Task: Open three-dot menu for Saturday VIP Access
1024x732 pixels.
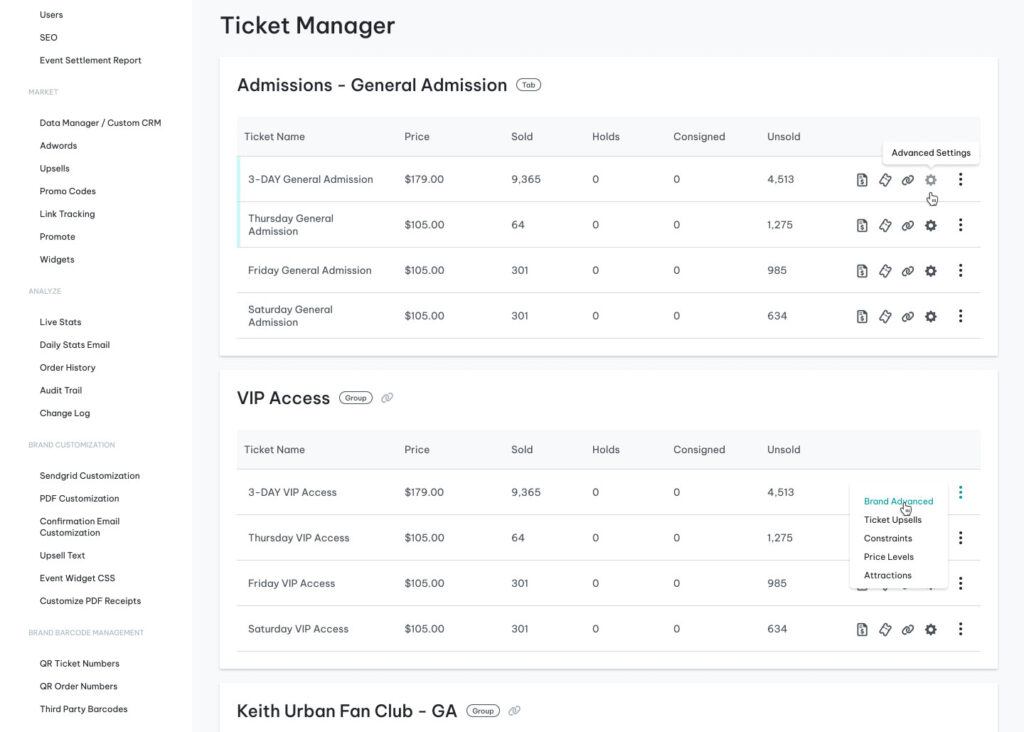Action: point(960,630)
